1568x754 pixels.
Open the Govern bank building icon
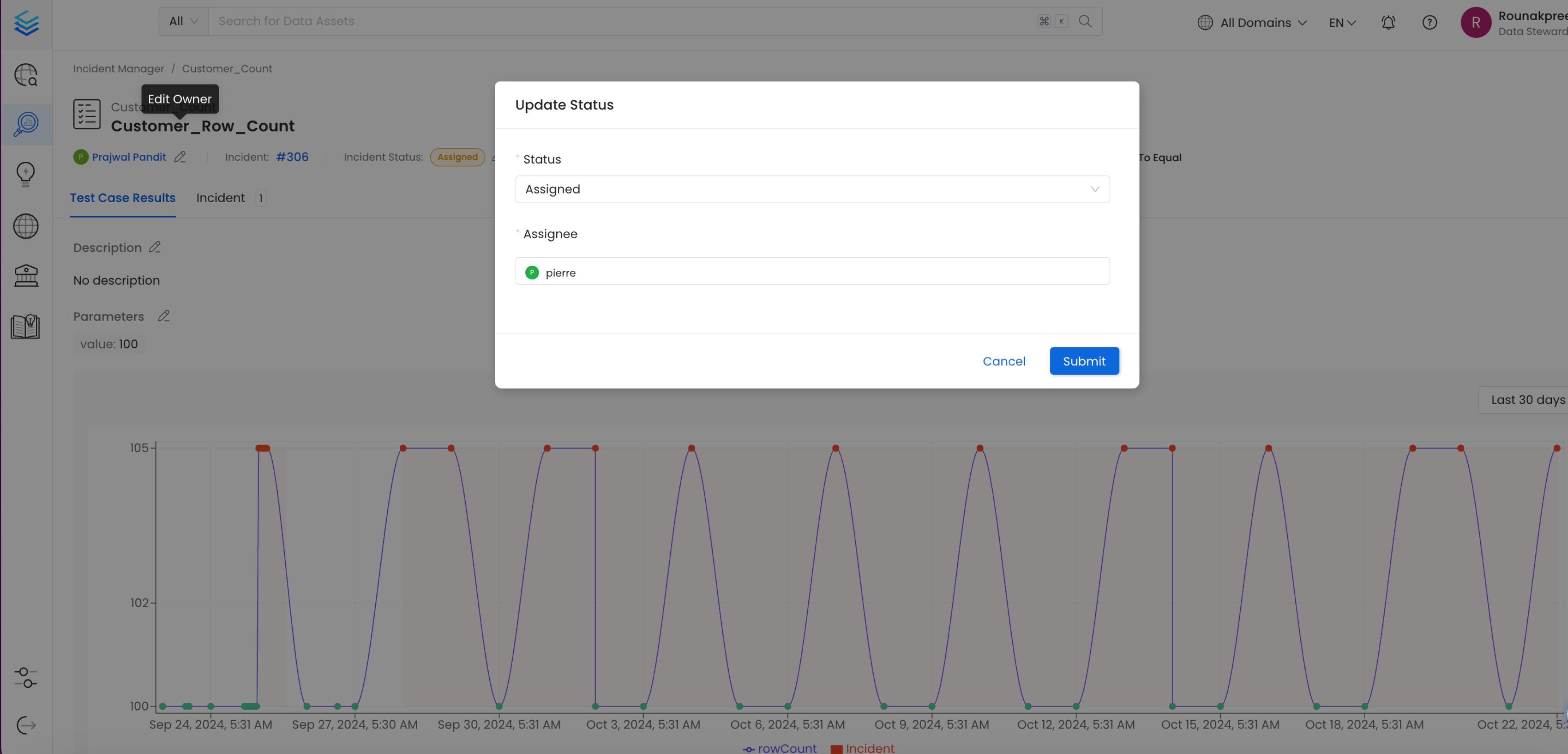26,276
